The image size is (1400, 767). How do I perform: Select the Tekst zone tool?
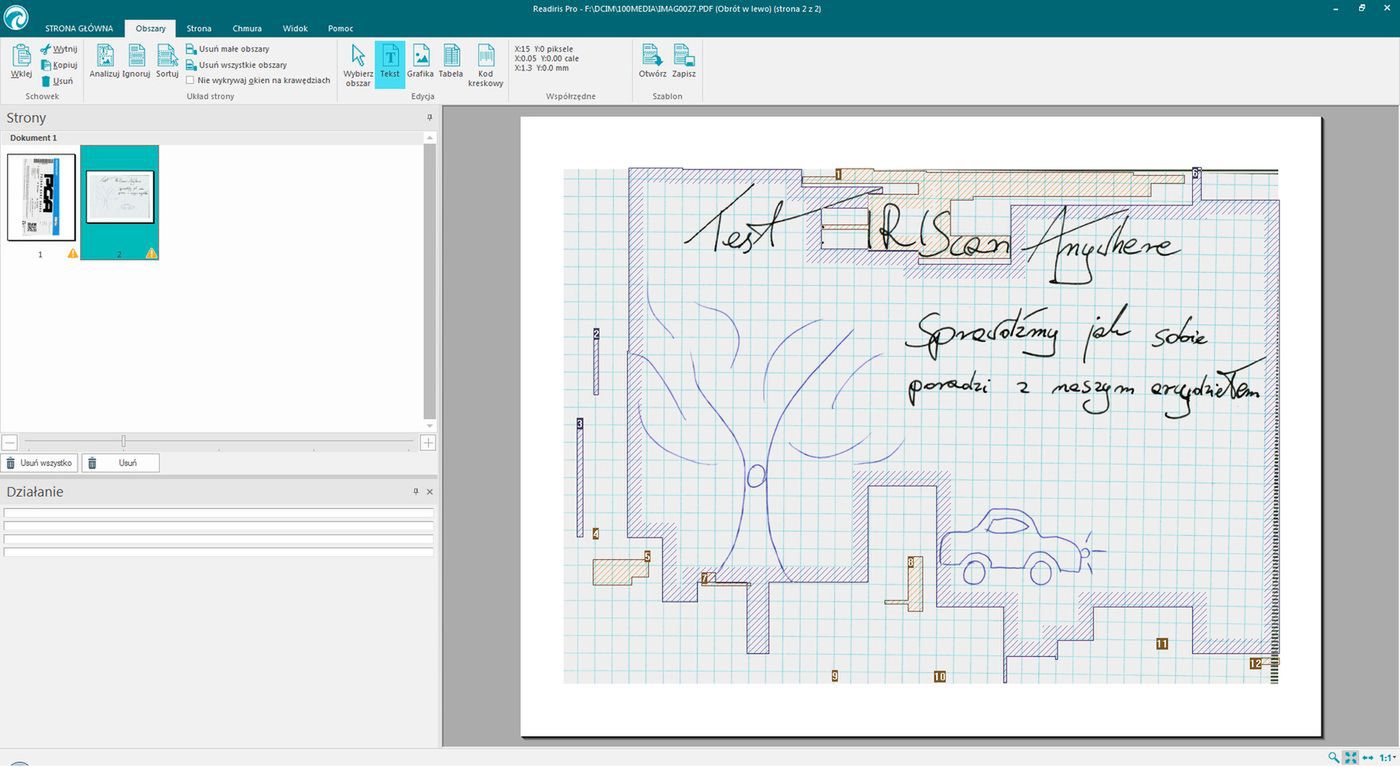(x=390, y=63)
